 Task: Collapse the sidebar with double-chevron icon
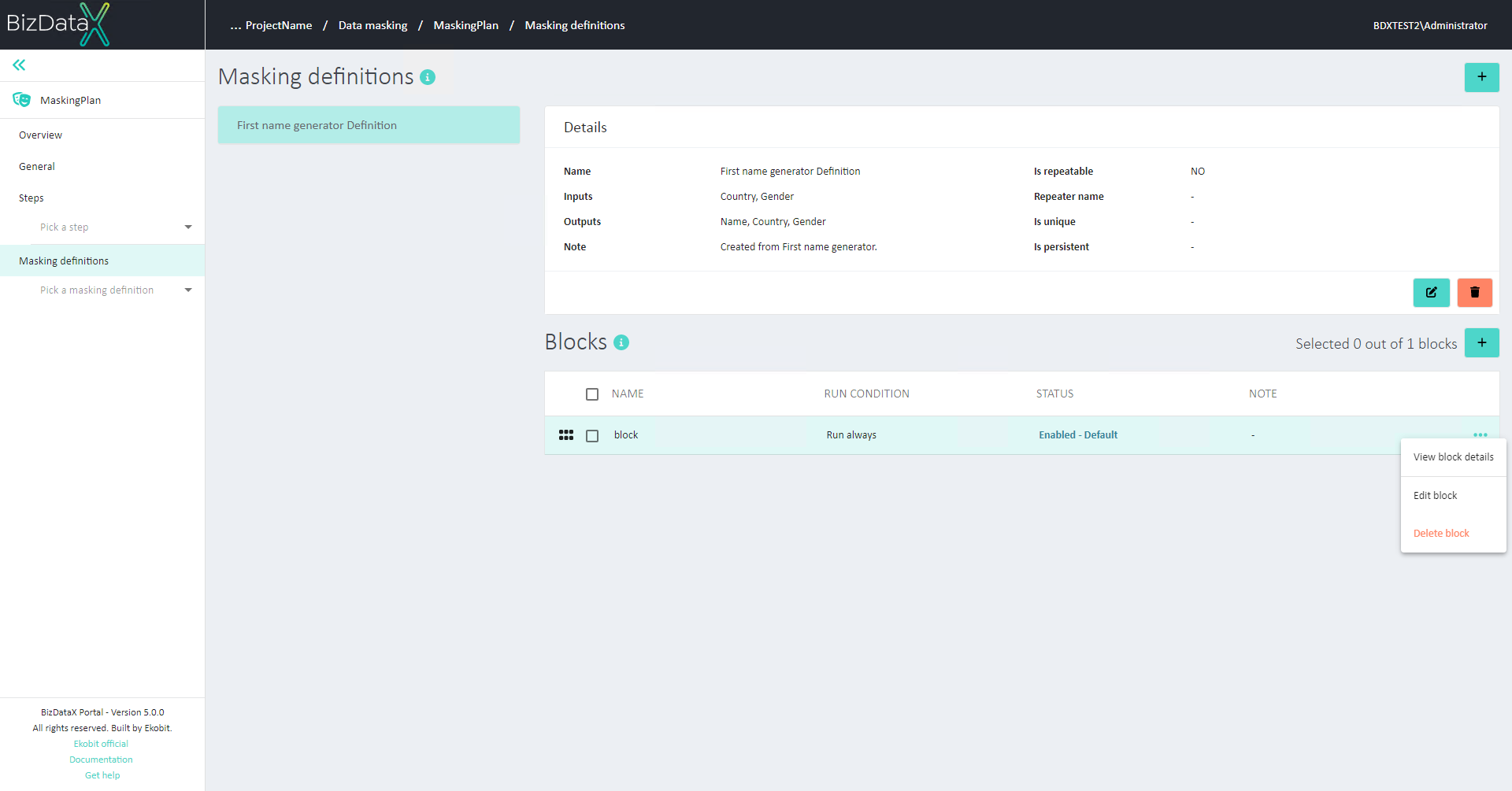[19, 65]
